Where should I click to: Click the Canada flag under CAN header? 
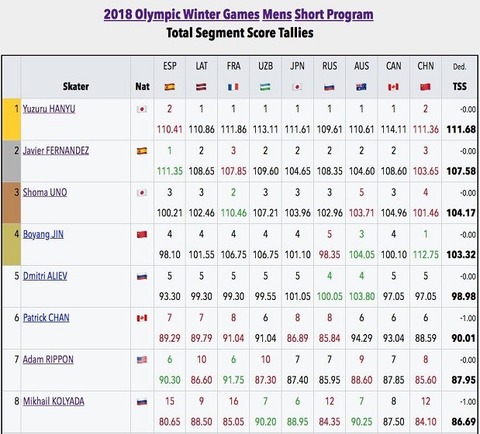point(393,87)
